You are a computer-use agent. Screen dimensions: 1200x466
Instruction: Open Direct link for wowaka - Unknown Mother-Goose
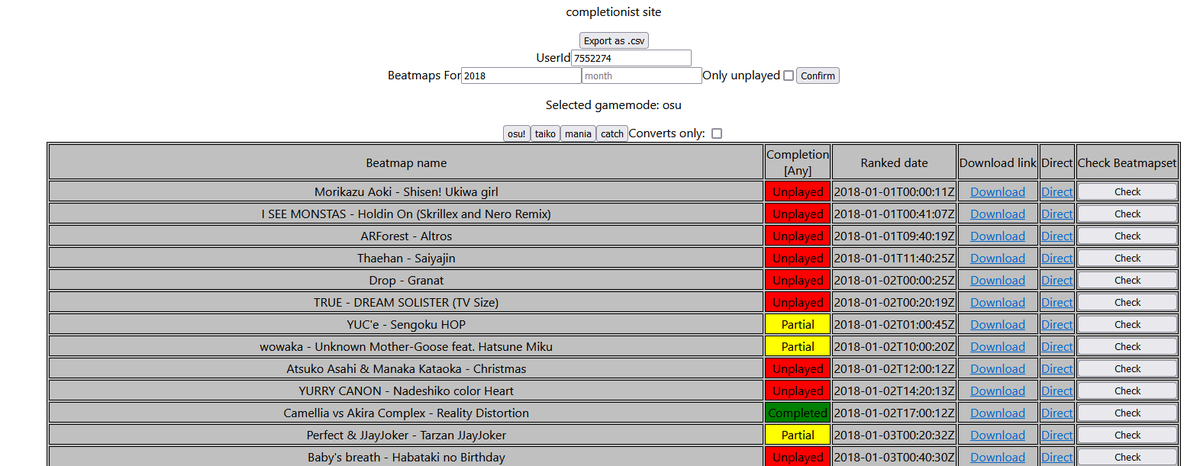coord(1057,347)
